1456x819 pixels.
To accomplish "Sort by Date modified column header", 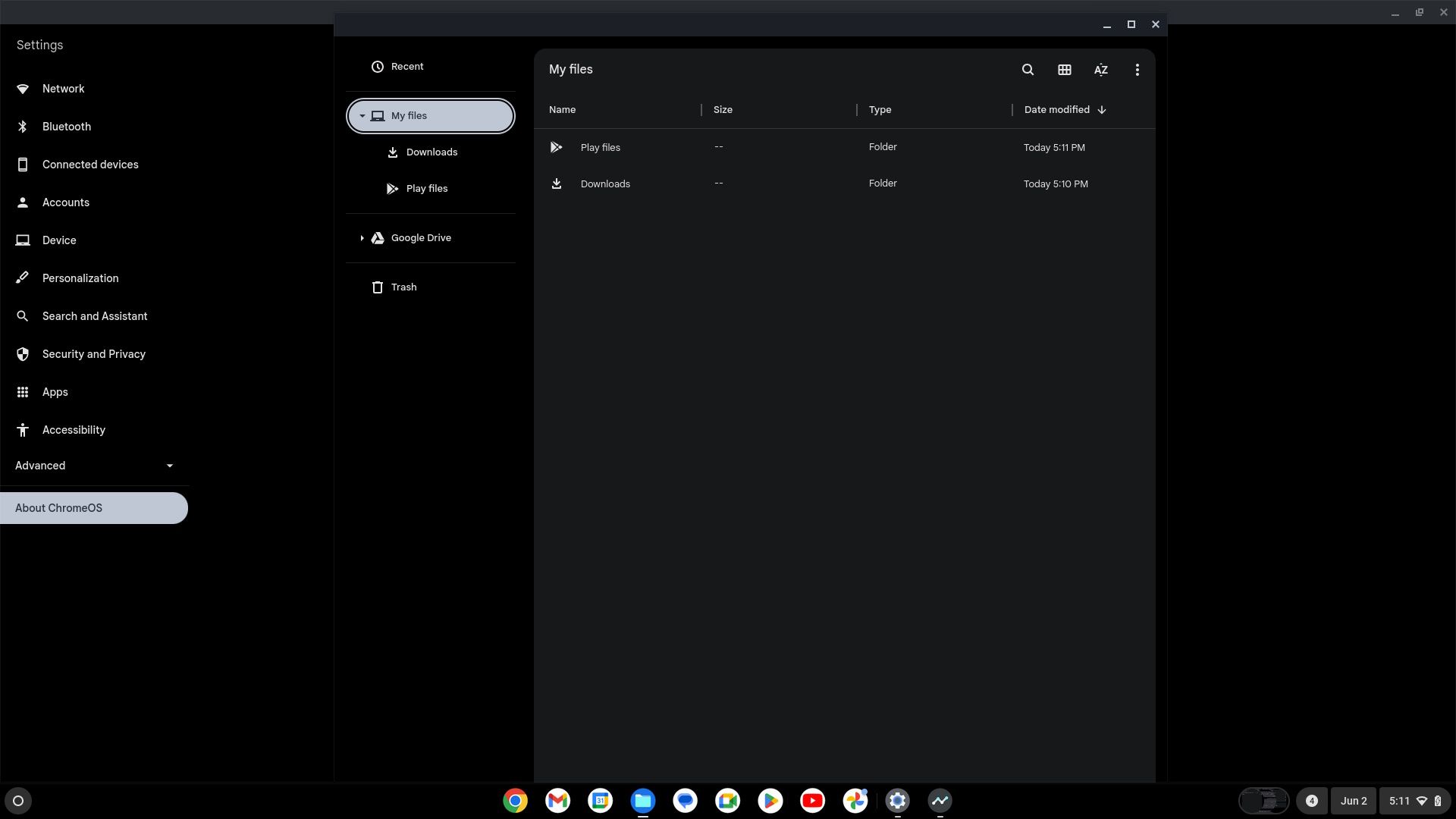I will (1056, 110).
